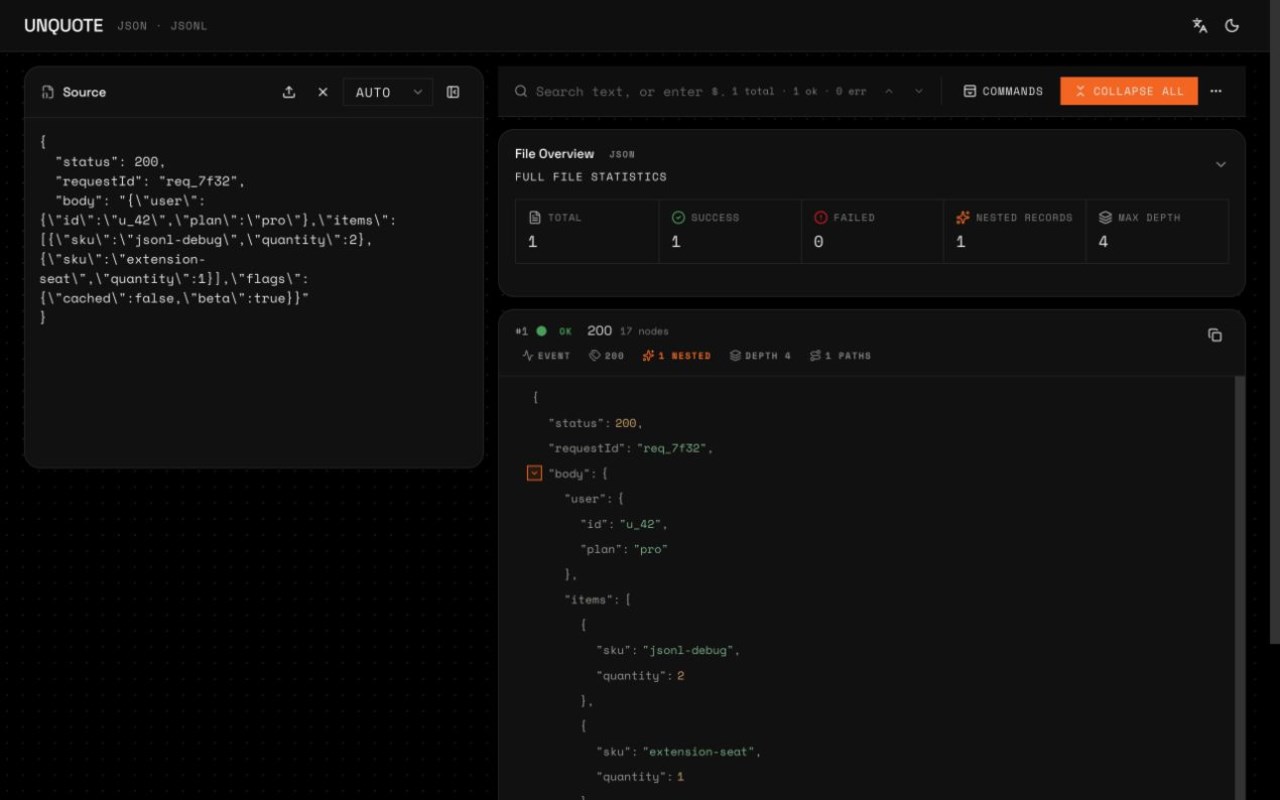Click the JSONL header link

[x=188, y=26]
